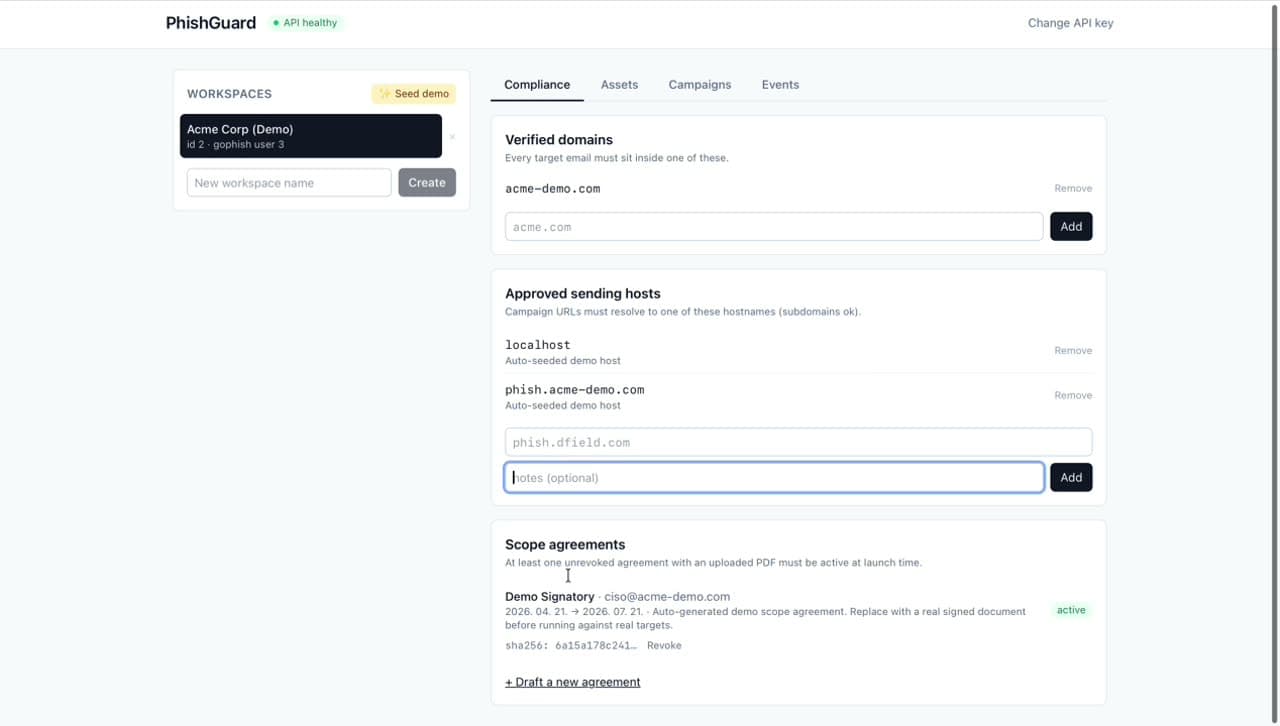Click the Verified domains heading
This screenshot has width=1280, height=726.
coord(559,140)
